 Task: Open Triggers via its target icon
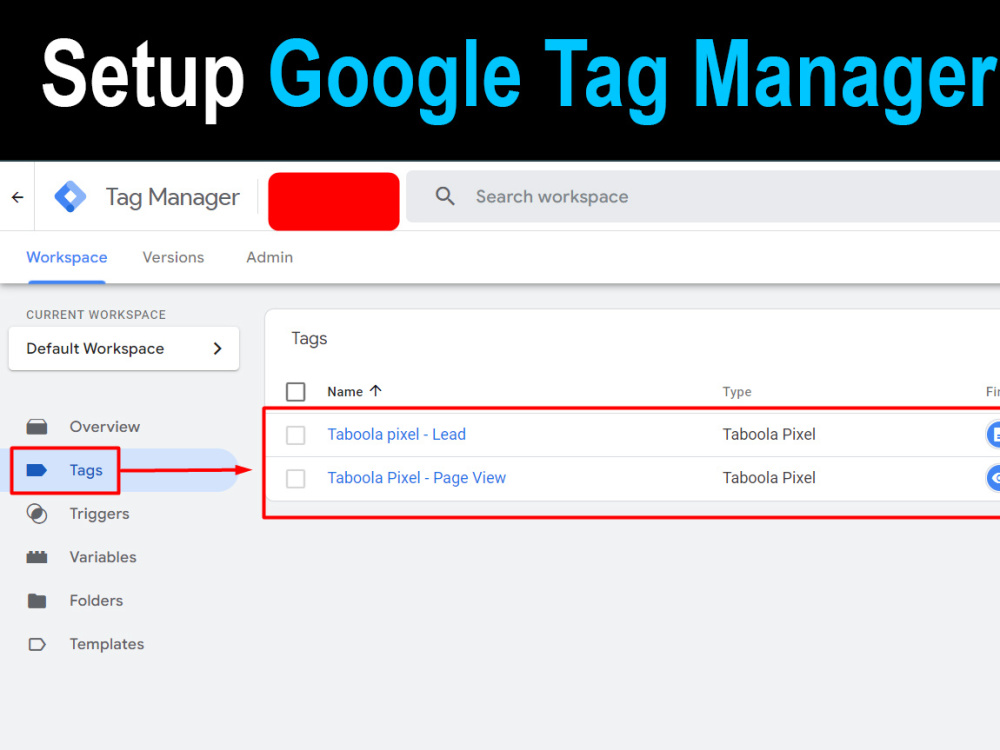point(37,513)
